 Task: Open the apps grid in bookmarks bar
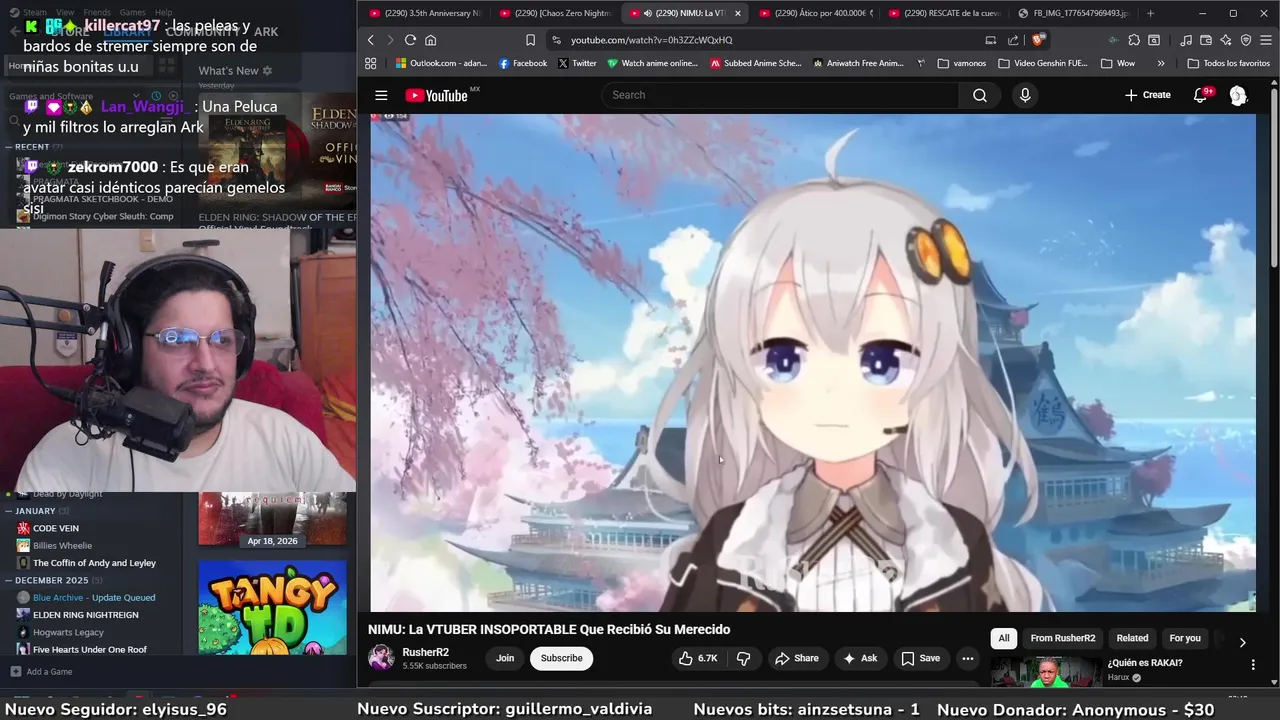click(371, 63)
